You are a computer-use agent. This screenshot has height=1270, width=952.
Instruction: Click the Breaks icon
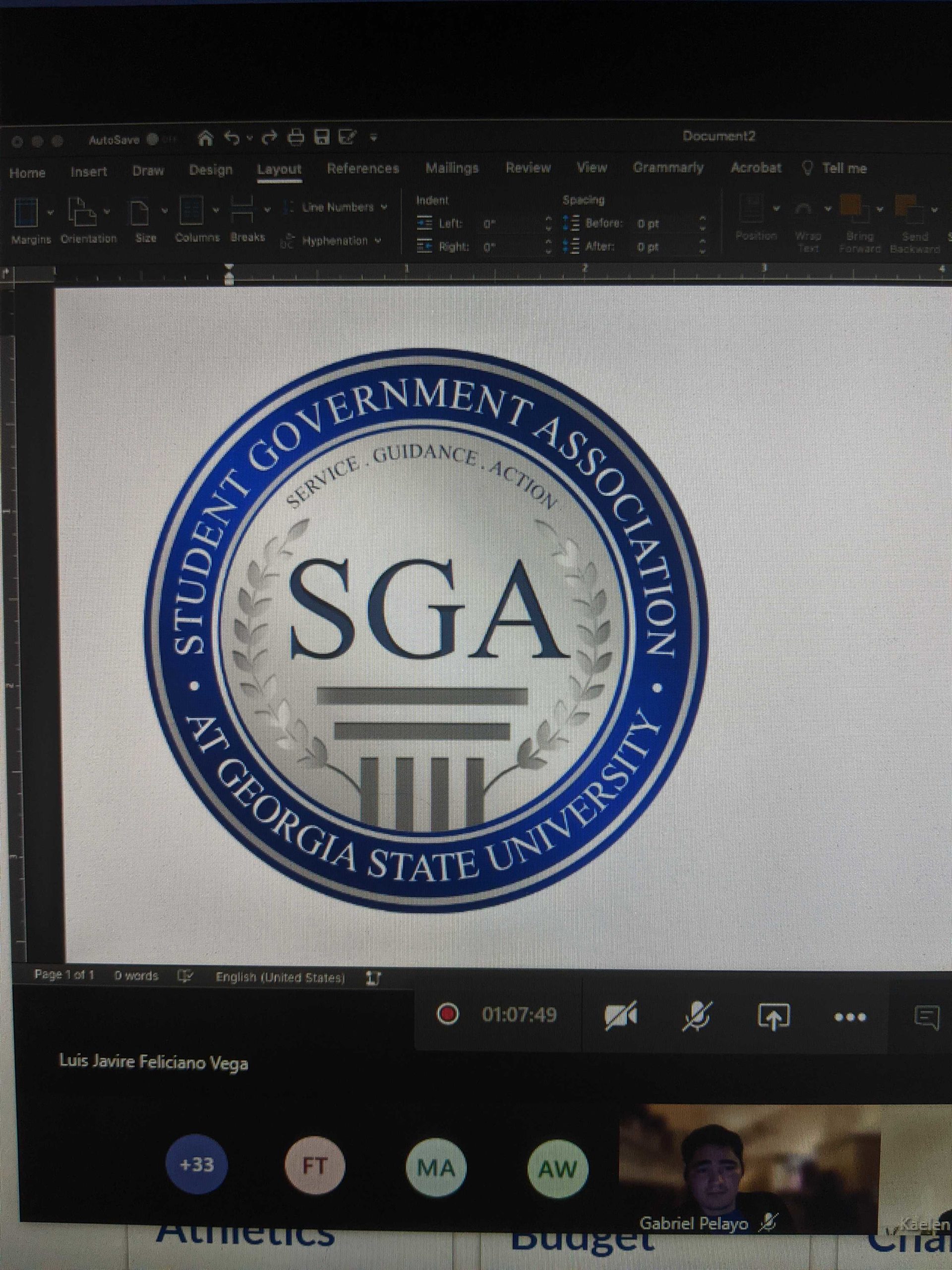[242, 209]
